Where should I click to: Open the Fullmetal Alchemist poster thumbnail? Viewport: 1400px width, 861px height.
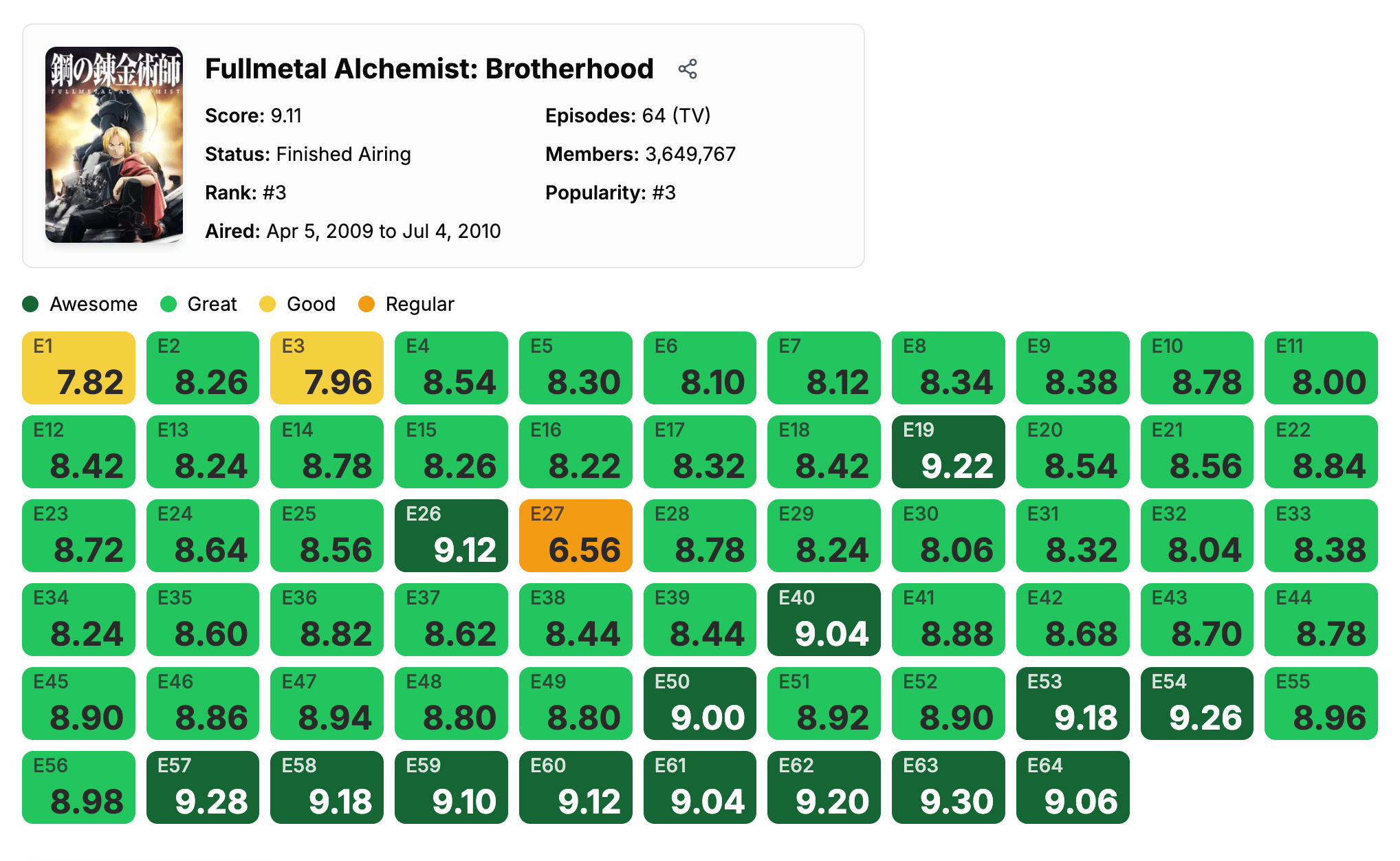[114, 144]
